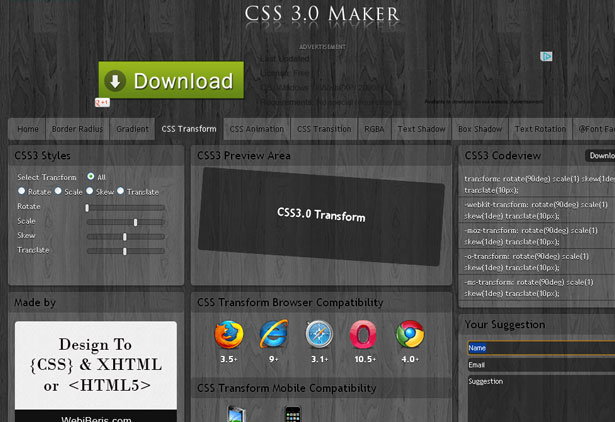This screenshot has height=422, width=615.
Task: Click the Google +1 badge
Action: [x=102, y=103]
